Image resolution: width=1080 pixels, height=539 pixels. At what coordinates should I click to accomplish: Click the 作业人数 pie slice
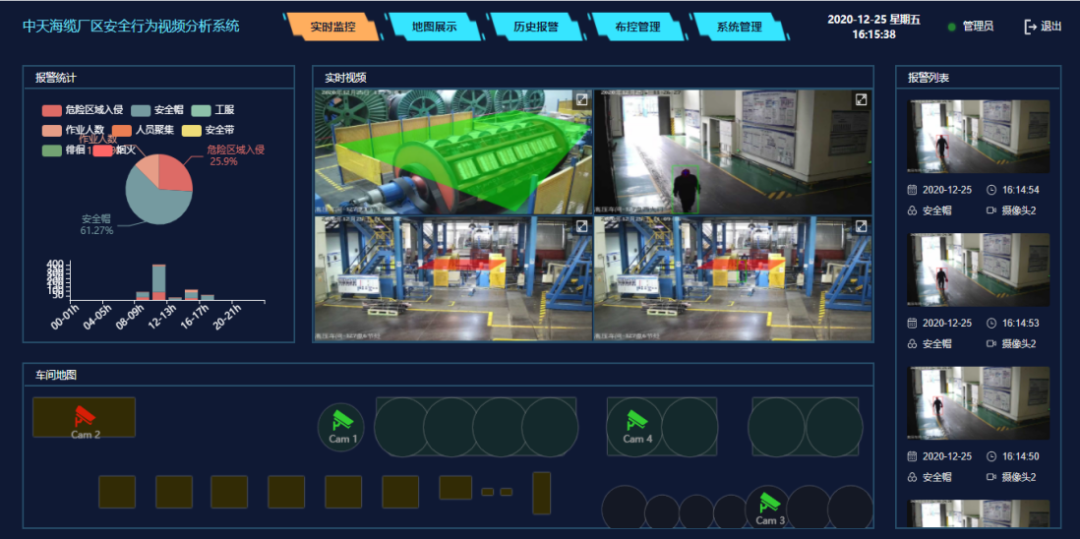pos(149,167)
